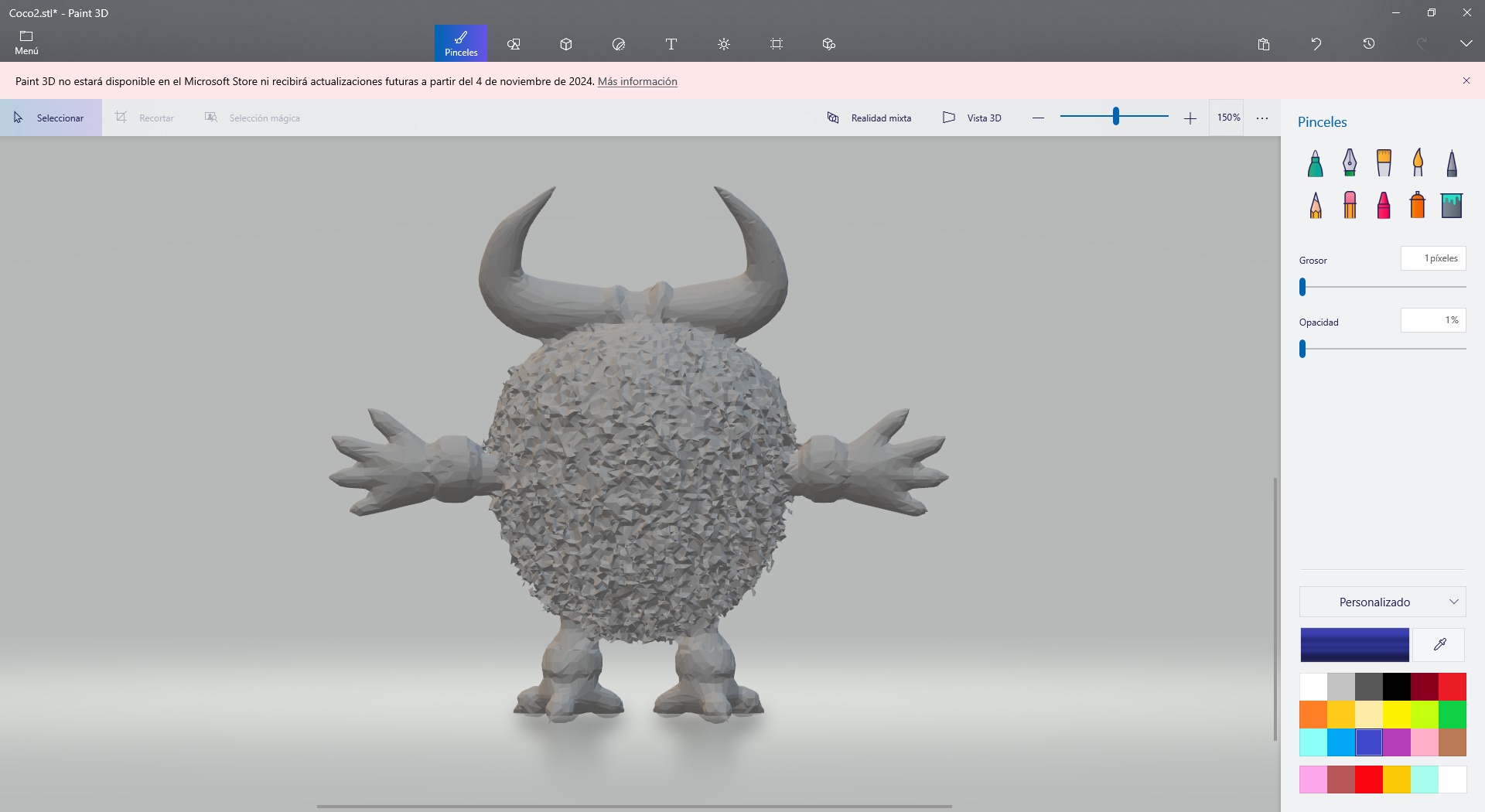Viewport: 1485px width, 812px height.
Task: Pick the custom mint green swatch
Action: 1425,780
